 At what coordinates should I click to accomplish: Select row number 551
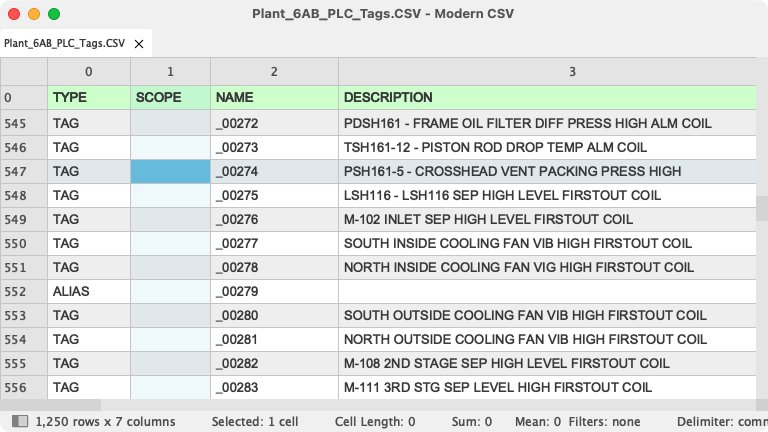coord(24,267)
